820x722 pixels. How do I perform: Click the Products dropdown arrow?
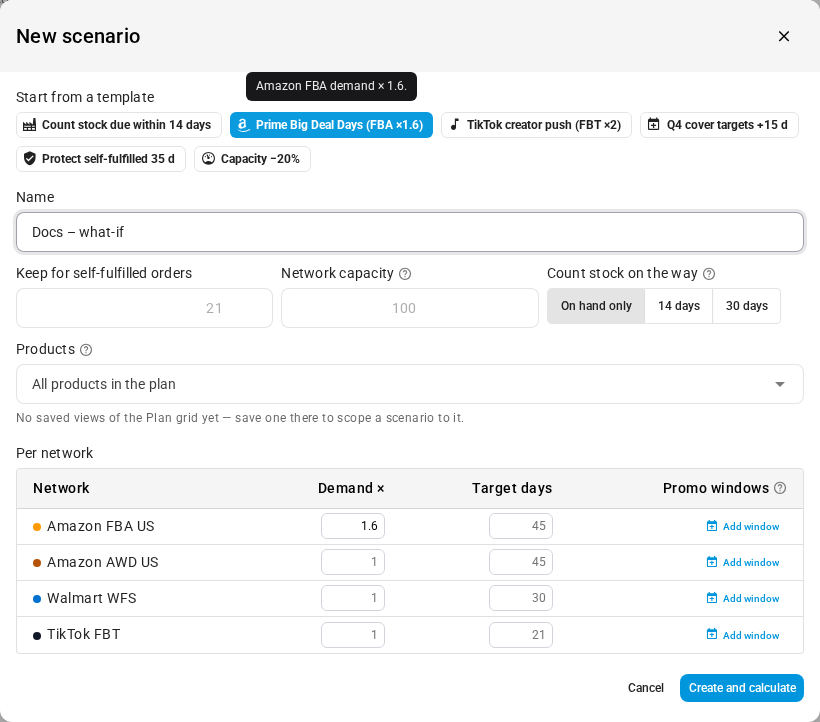click(780, 384)
